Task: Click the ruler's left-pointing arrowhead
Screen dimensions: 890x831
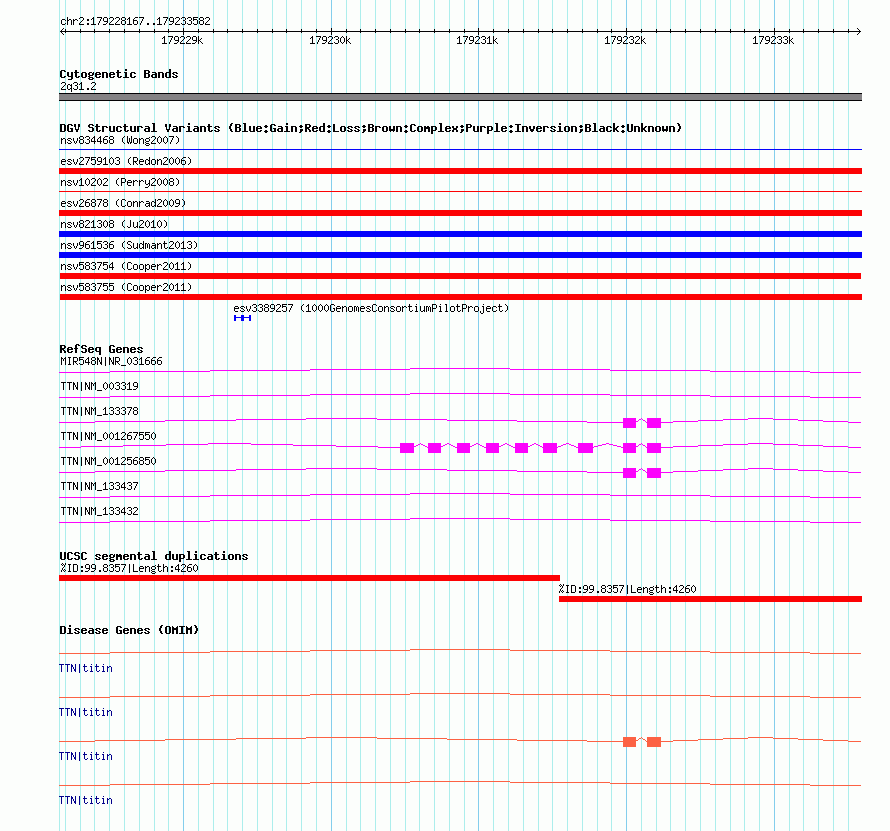Action: click(62, 31)
